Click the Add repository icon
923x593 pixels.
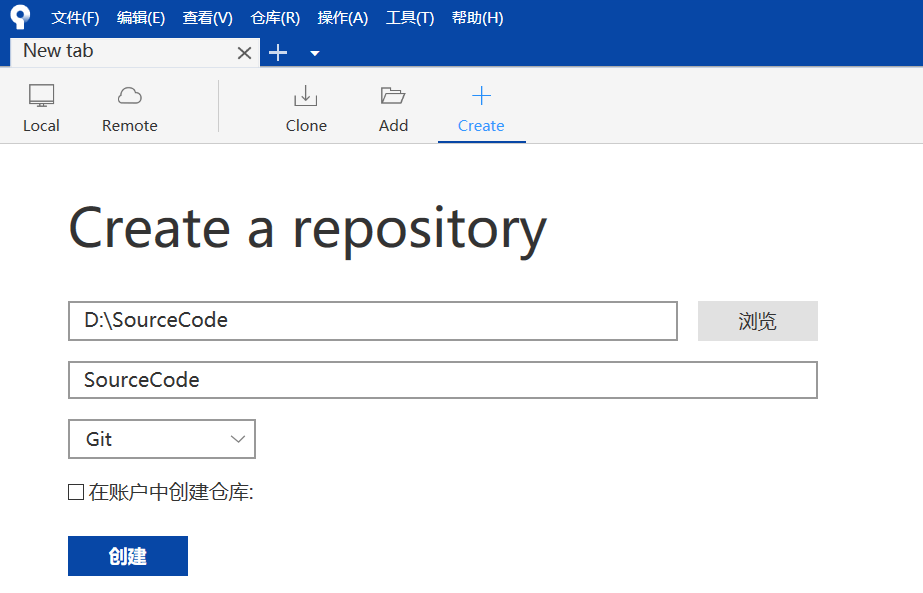(393, 107)
